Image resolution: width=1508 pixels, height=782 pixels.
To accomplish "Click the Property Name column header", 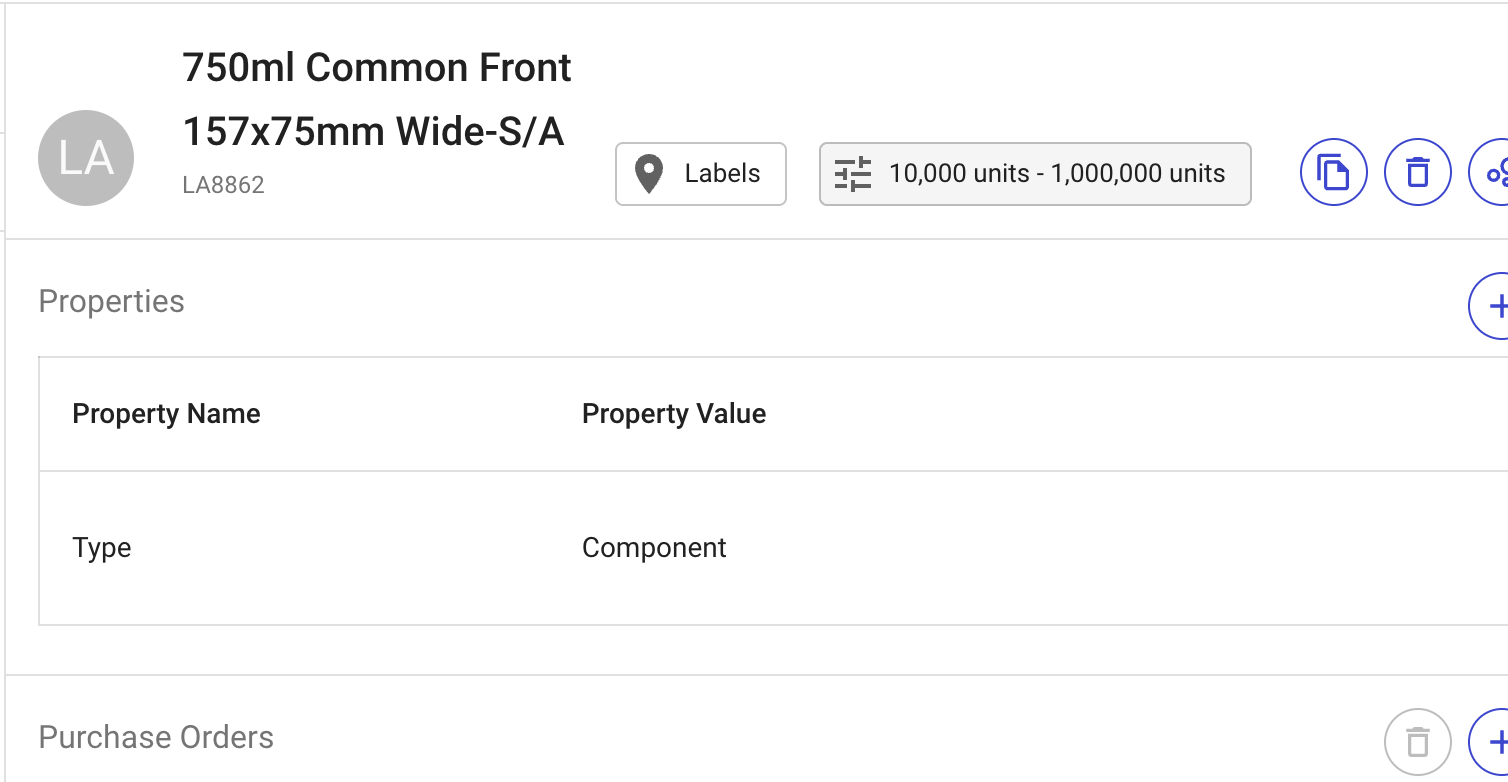I will (x=166, y=414).
